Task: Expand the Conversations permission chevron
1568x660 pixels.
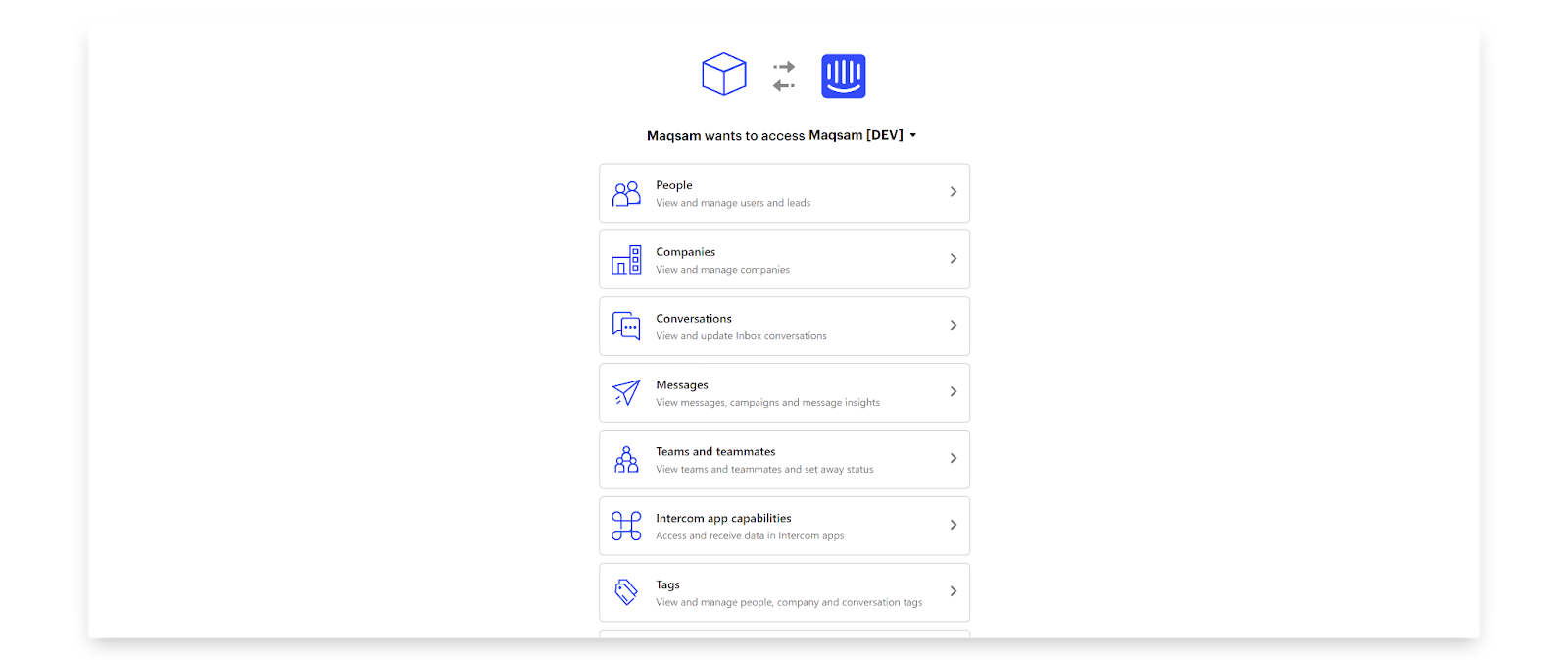Action: coord(953,326)
